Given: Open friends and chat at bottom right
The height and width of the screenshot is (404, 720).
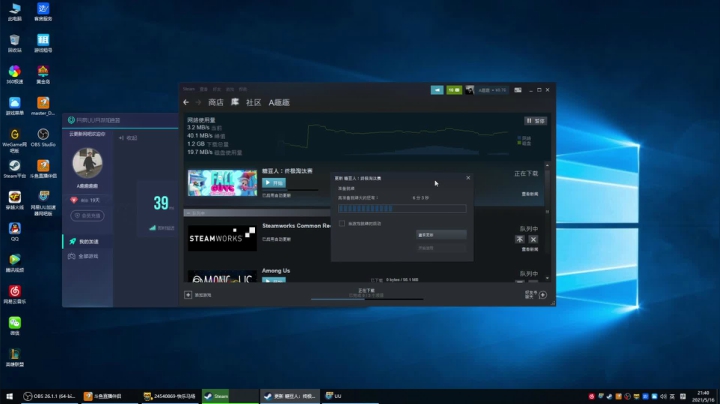Looking at the screenshot, I should coord(535,295).
